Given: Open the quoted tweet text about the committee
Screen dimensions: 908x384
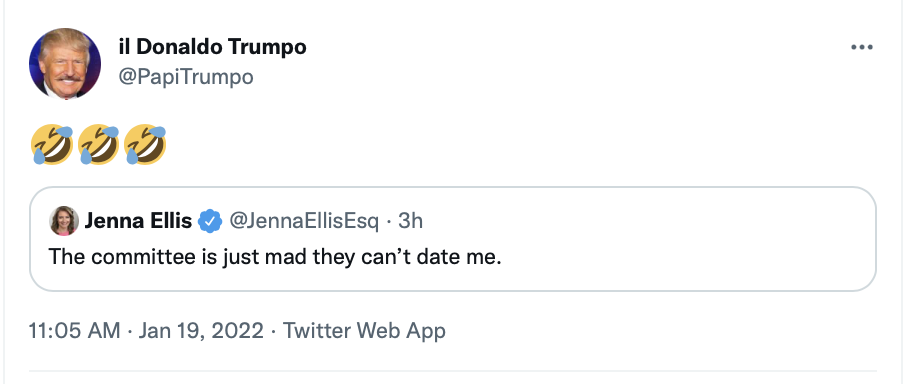Looking at the screenshot, I should 275,257.
